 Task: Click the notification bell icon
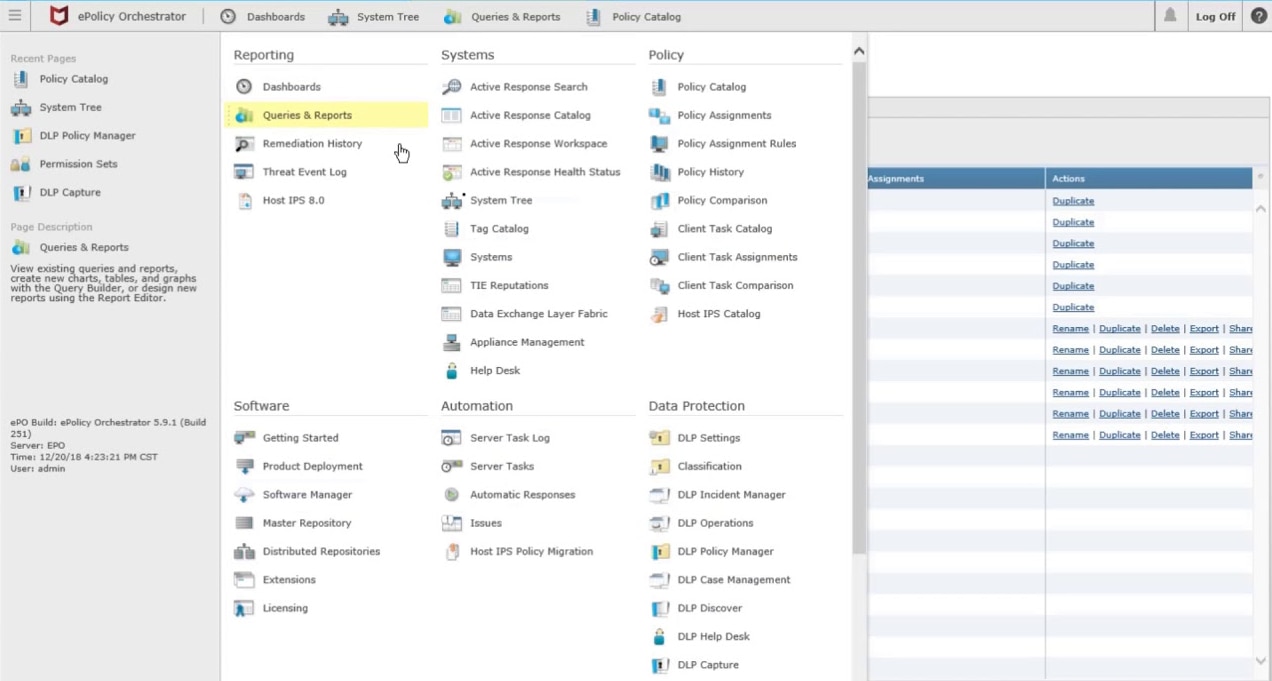(x=1168, y=16)
